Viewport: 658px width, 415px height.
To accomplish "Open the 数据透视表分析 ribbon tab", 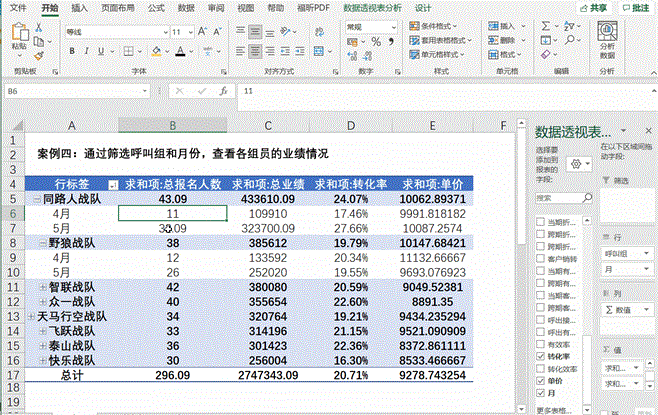I will (372, 7).
